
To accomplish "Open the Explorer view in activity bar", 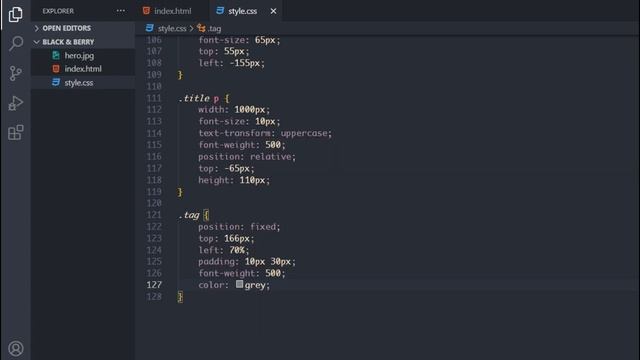I will point(16,14).
